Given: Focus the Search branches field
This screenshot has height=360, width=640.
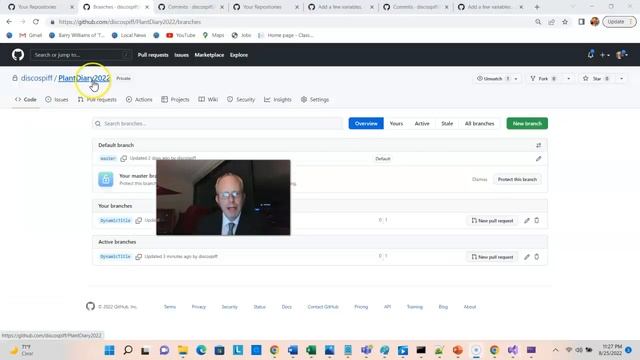Looking at the screenshot, I should (217, 123).
